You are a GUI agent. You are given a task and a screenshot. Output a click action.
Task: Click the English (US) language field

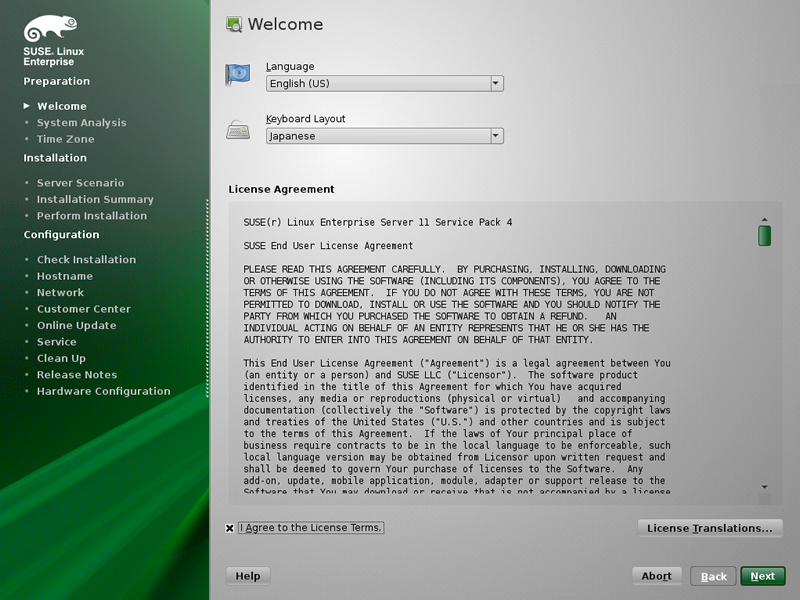(x=385, y=83)
